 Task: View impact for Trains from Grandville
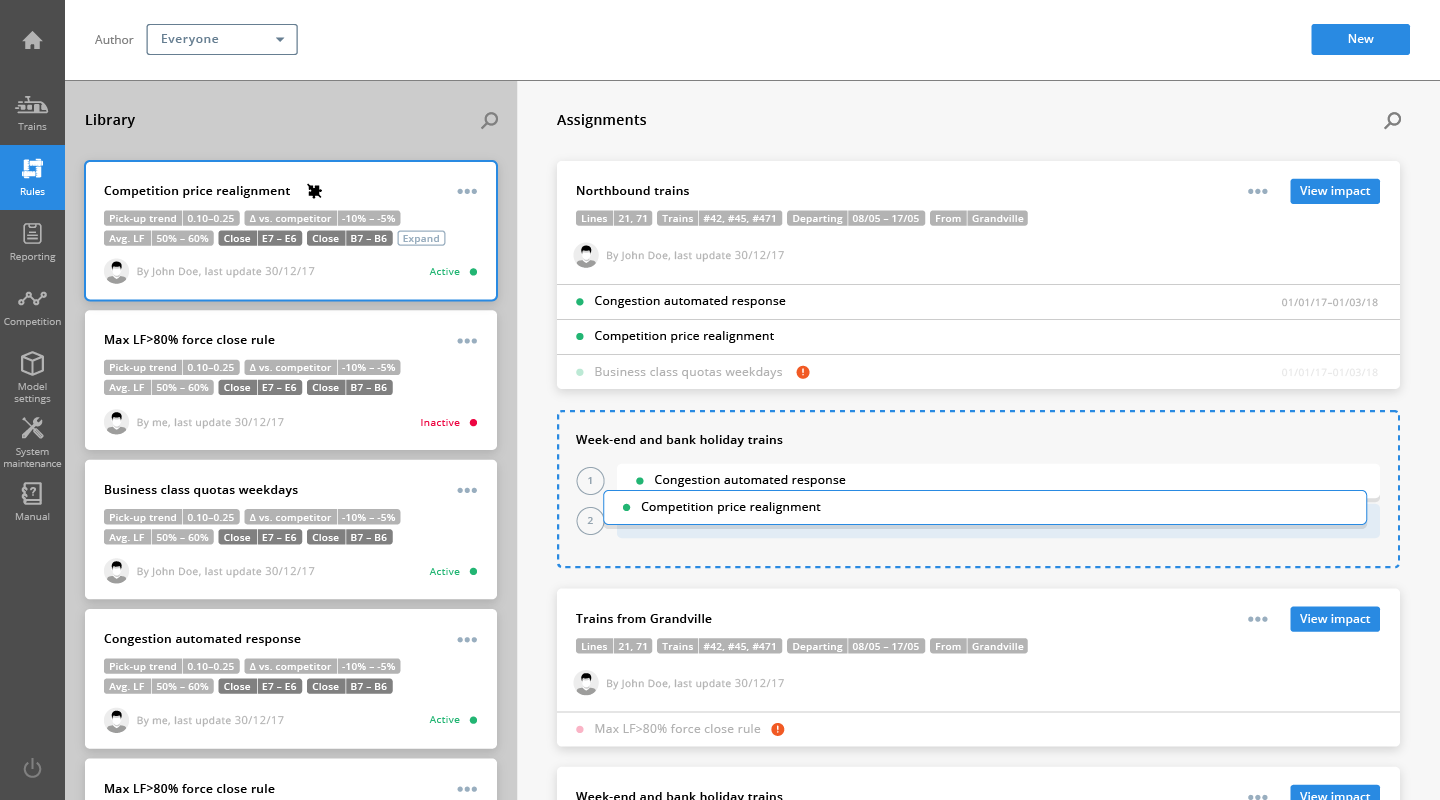[1334, 619]
